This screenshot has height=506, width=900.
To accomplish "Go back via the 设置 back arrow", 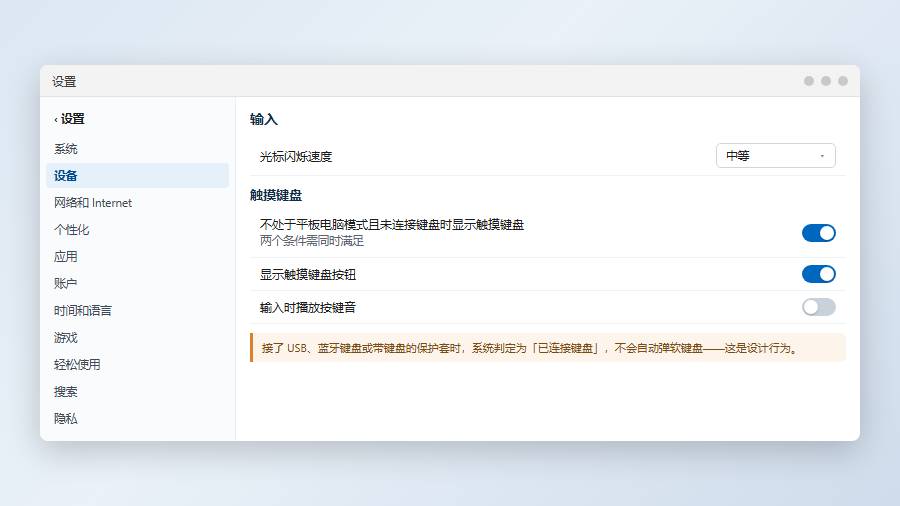I will click(x=69, y=119).
